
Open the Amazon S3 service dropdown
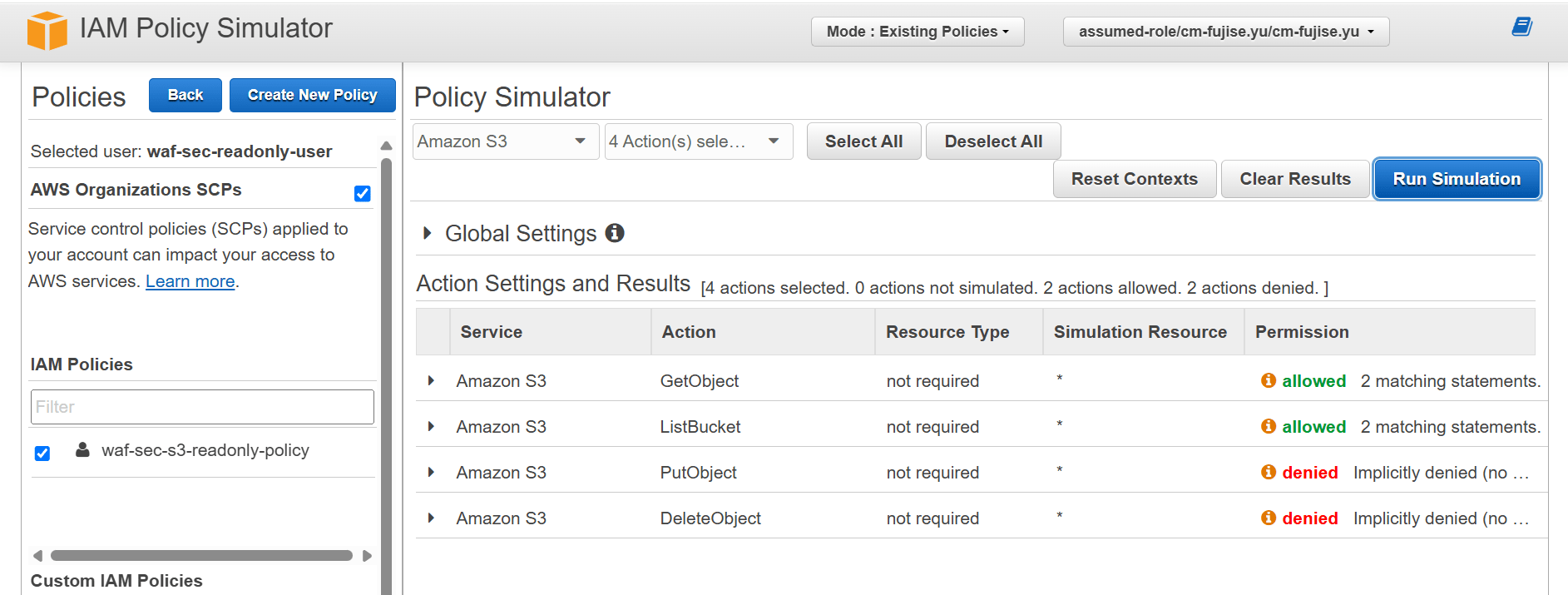[506, 141]
